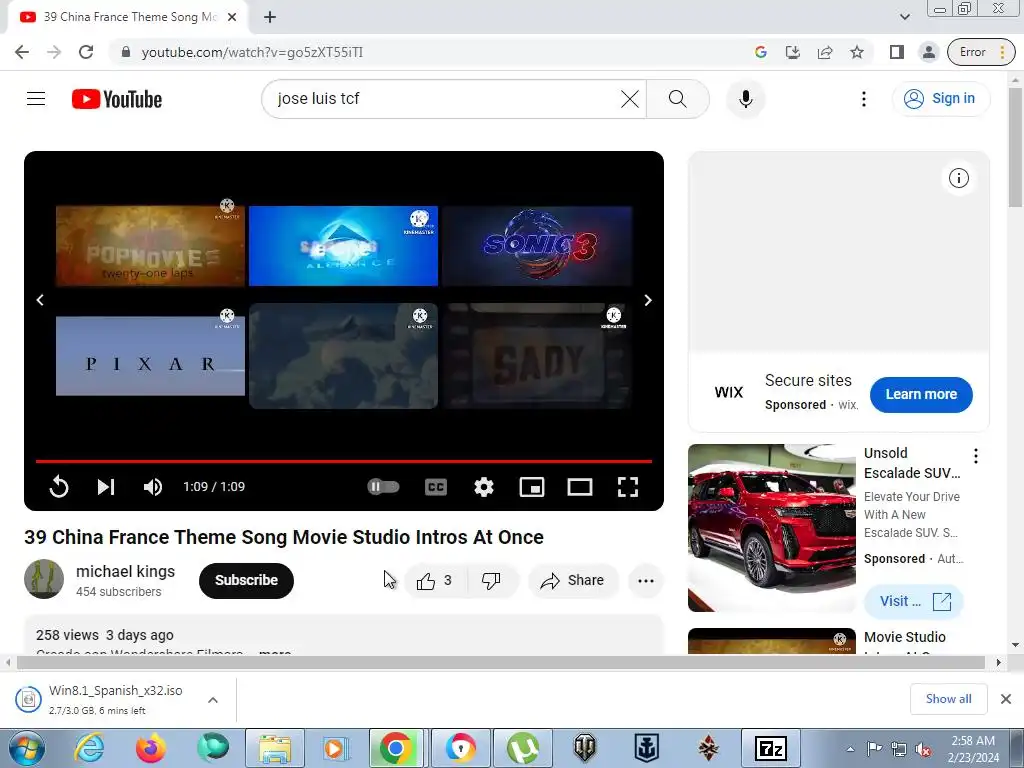Share this page icon in address bar
This screenshot has width=1024, height=768.
pyautogui.click(x=825, y=52)
